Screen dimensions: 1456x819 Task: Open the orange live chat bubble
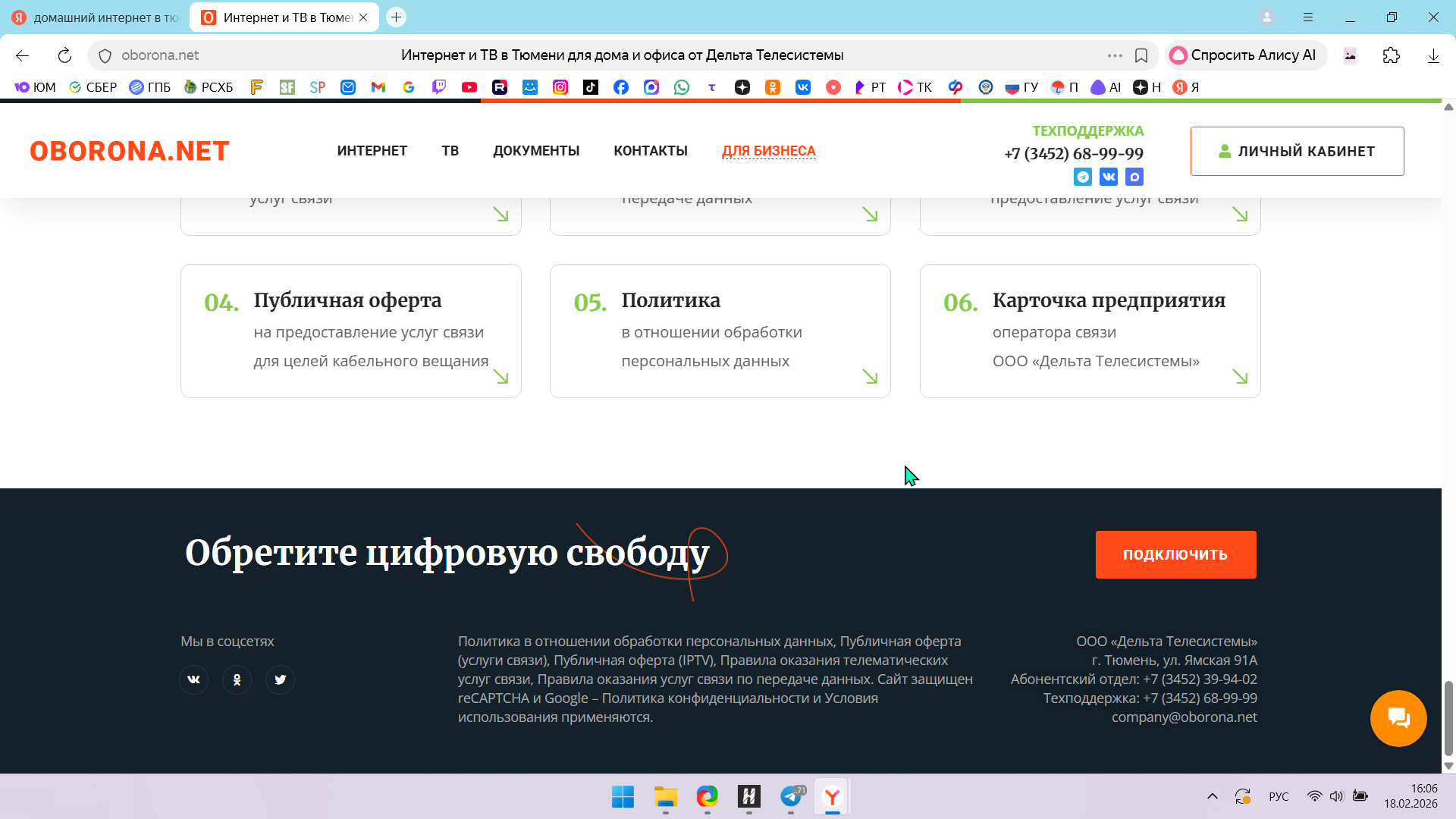click(x=1398, y=718)
